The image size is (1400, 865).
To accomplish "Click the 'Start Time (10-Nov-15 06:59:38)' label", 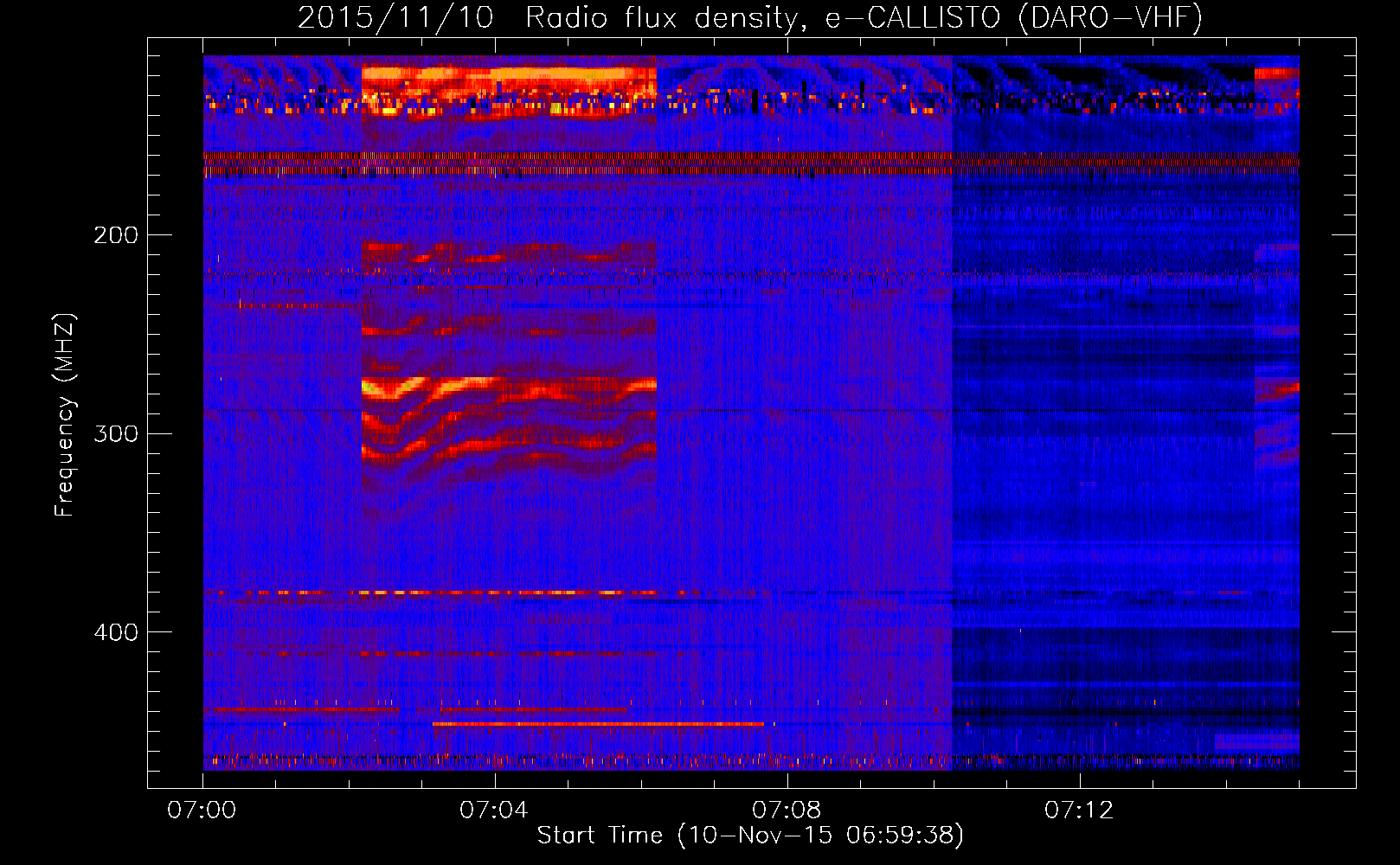I will (x=750, y=836).
